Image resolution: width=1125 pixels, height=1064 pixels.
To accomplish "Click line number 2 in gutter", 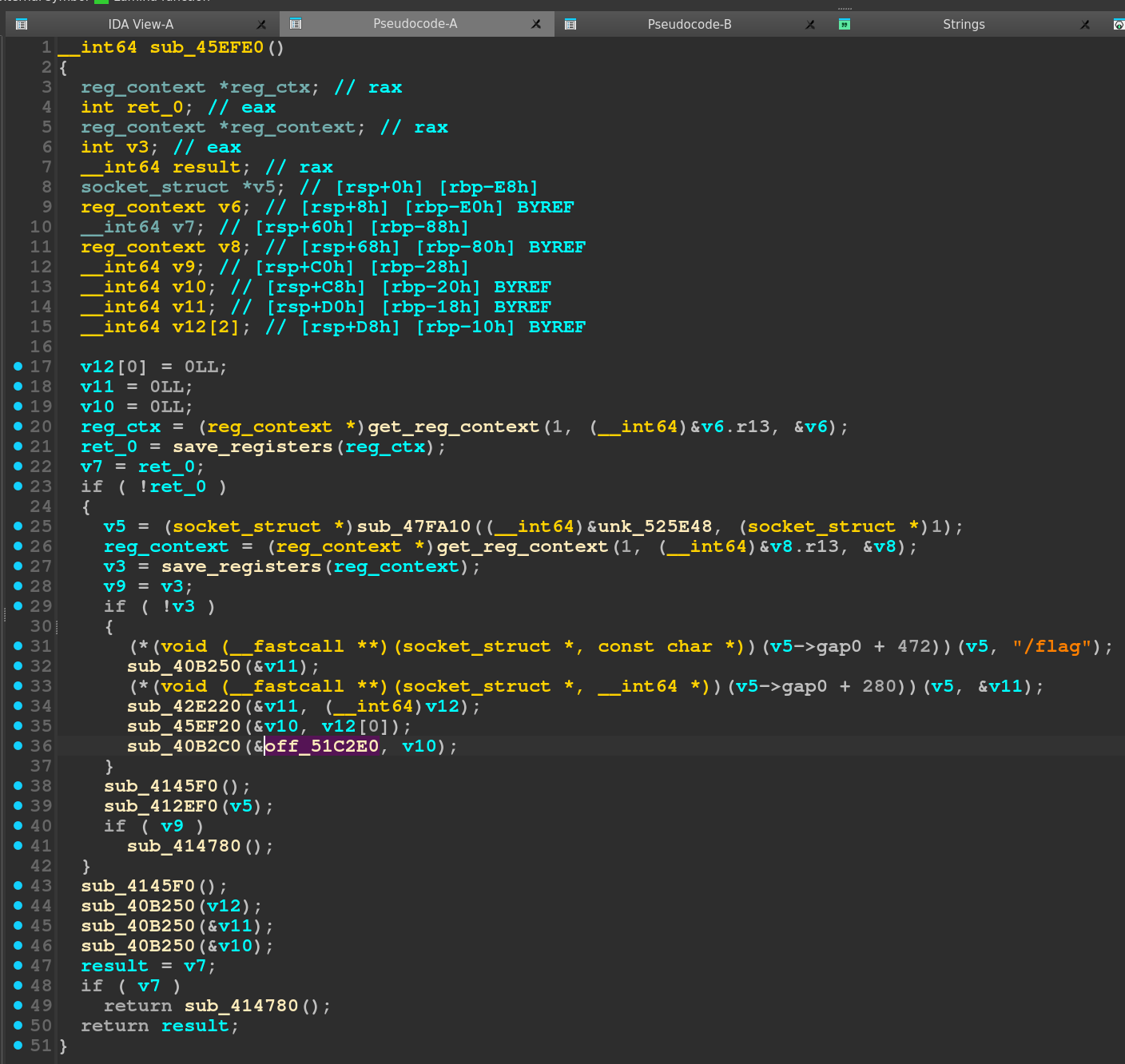I will coord(46,67).
